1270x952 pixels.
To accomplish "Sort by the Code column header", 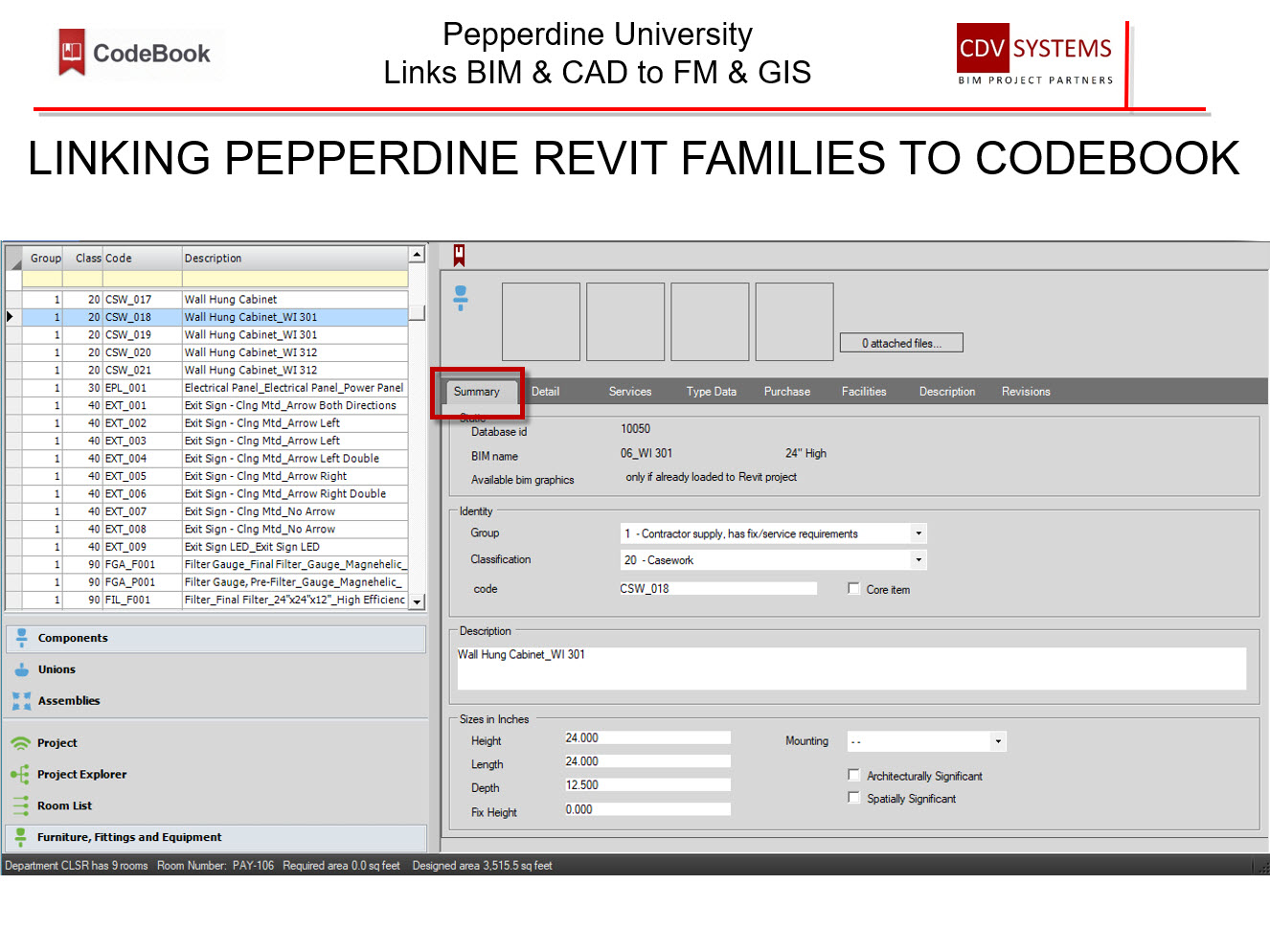I will [x=142, y=259].
